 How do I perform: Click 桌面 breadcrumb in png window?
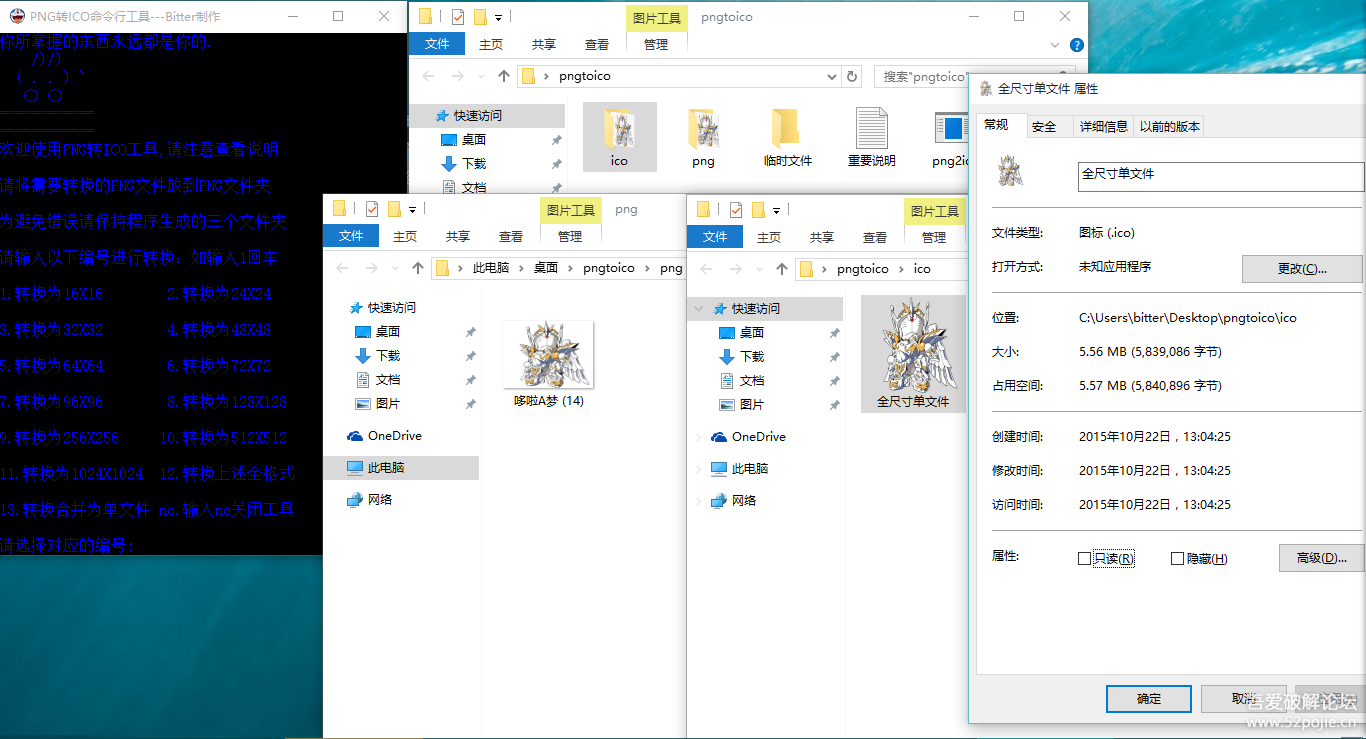pos(546,268)
